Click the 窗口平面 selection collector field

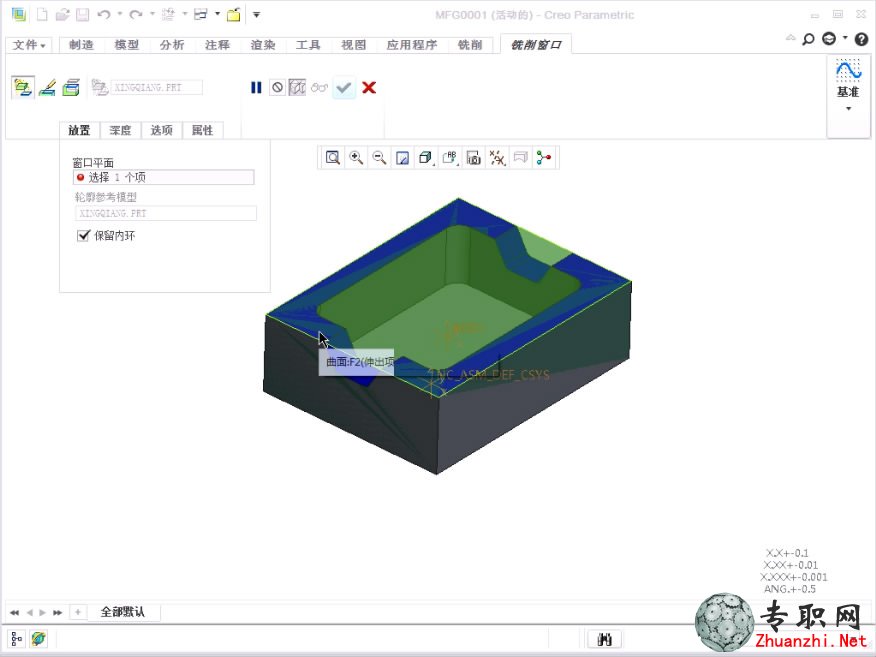click(x=164, y=177)
